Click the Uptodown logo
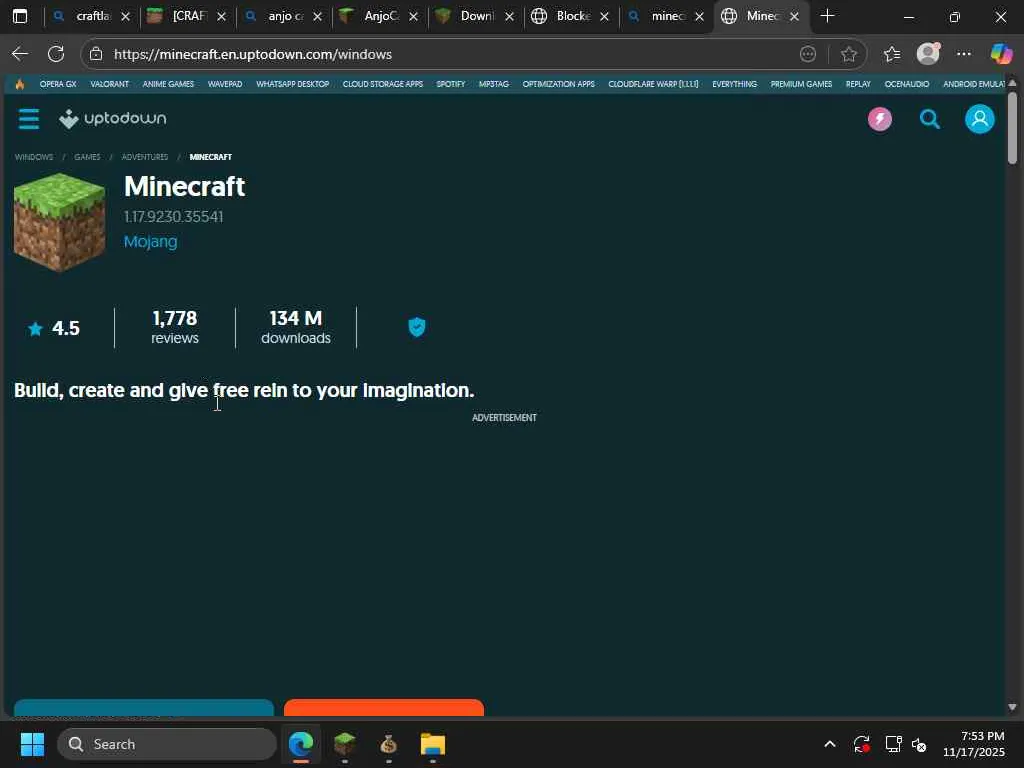Screen dimensions: 1024x768 click(x=112, y=118)
